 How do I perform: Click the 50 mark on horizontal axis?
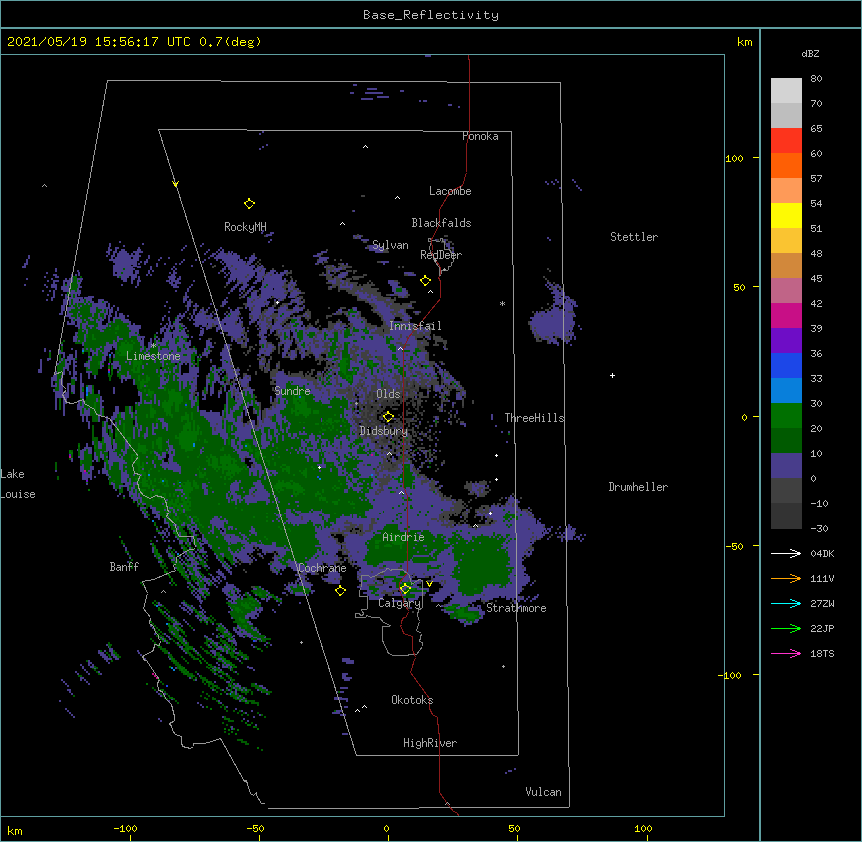(x=514, y=828)
